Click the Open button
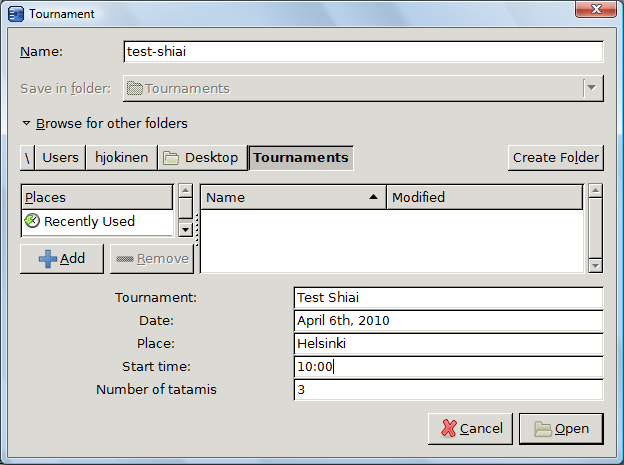The image size is (624, 465). tap(561, 429)
